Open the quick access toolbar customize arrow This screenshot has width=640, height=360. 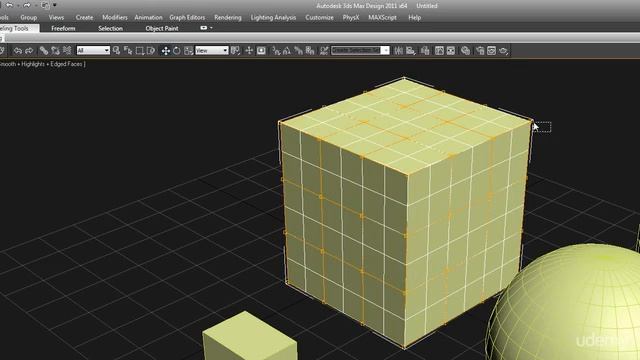(55, 5)
